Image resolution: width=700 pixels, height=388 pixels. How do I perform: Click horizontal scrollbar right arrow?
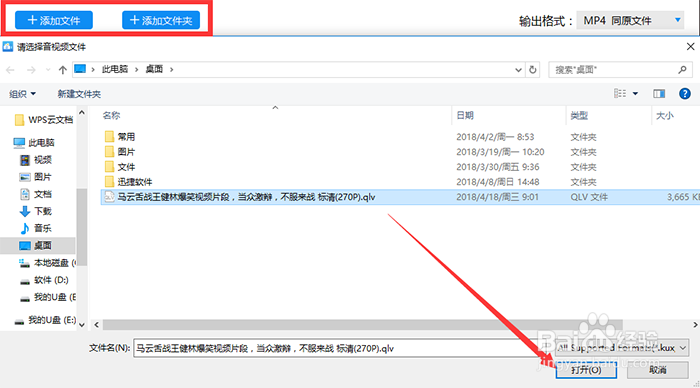click(695, 325)
